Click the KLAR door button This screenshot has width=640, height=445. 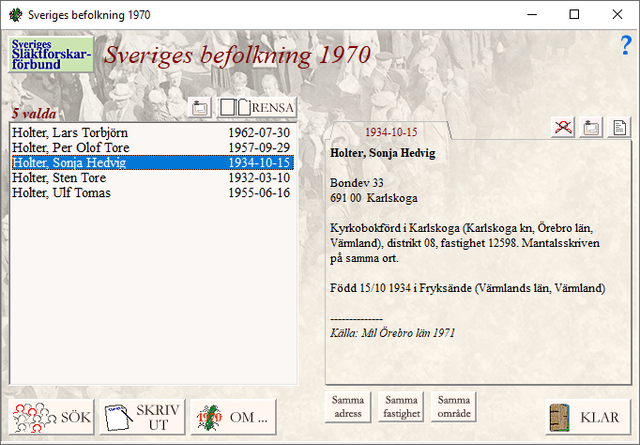coord(588,417)
